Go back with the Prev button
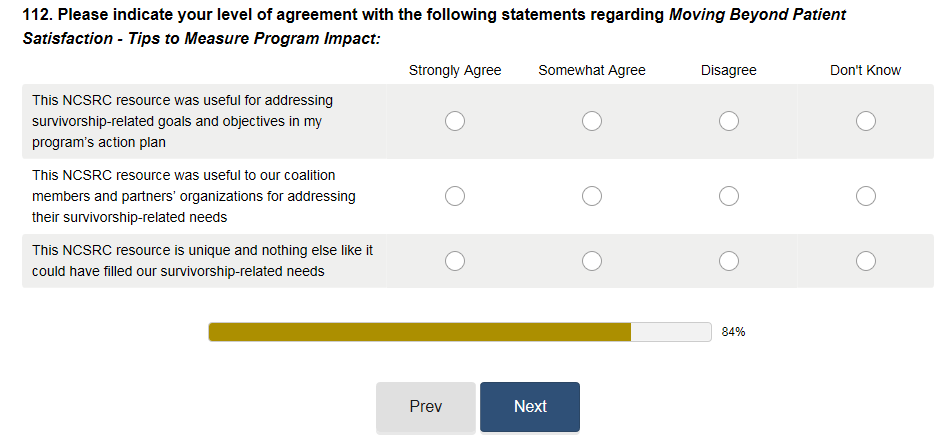This screenshot has height=446, width=949. (x=426, y=407)
